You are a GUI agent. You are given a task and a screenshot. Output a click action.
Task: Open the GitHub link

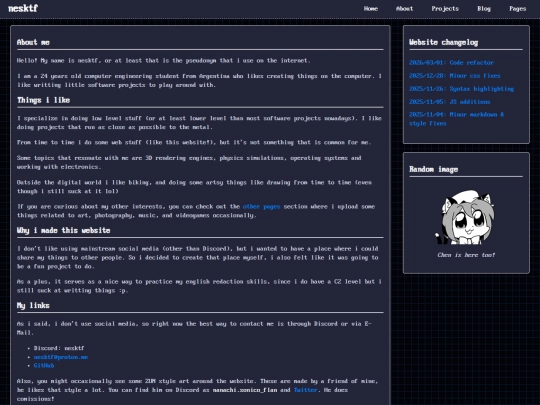(x=44, y=366)
